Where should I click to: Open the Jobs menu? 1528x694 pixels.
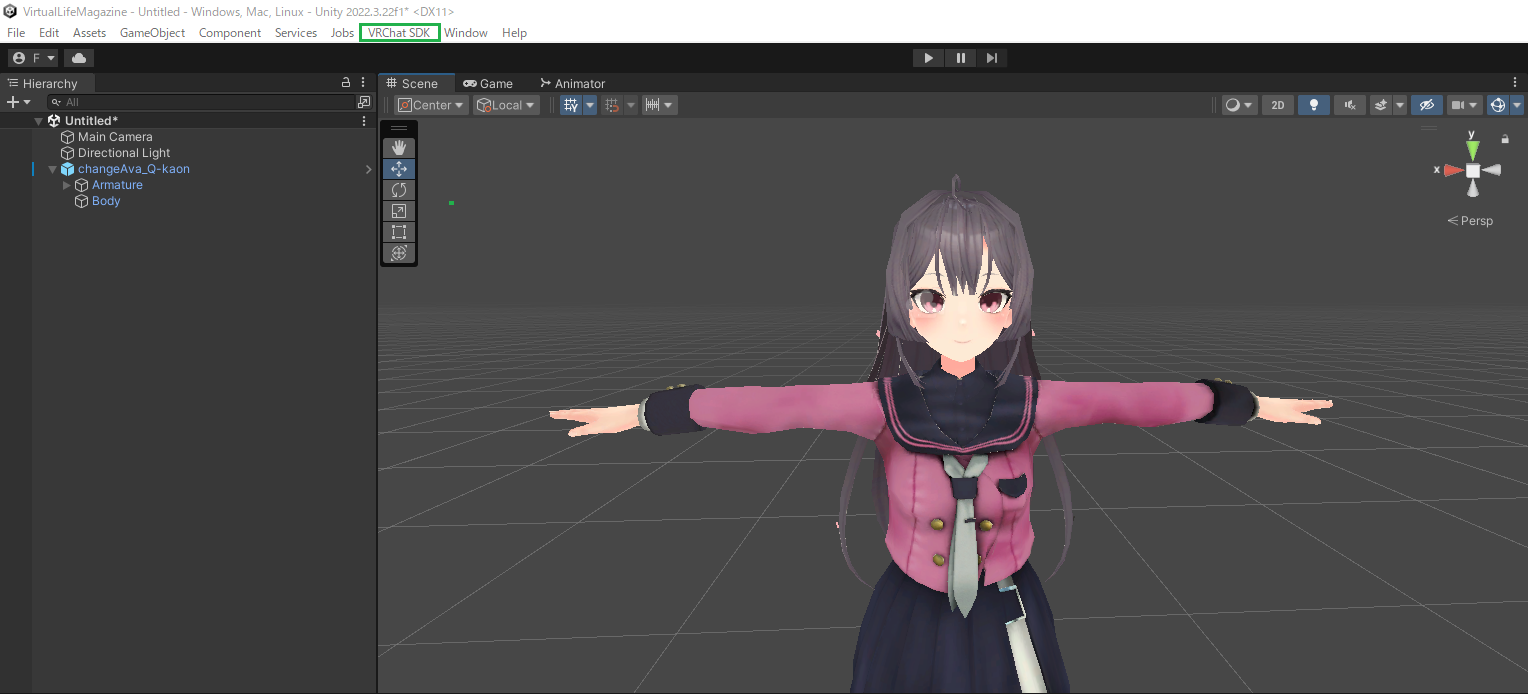(342, 33)
